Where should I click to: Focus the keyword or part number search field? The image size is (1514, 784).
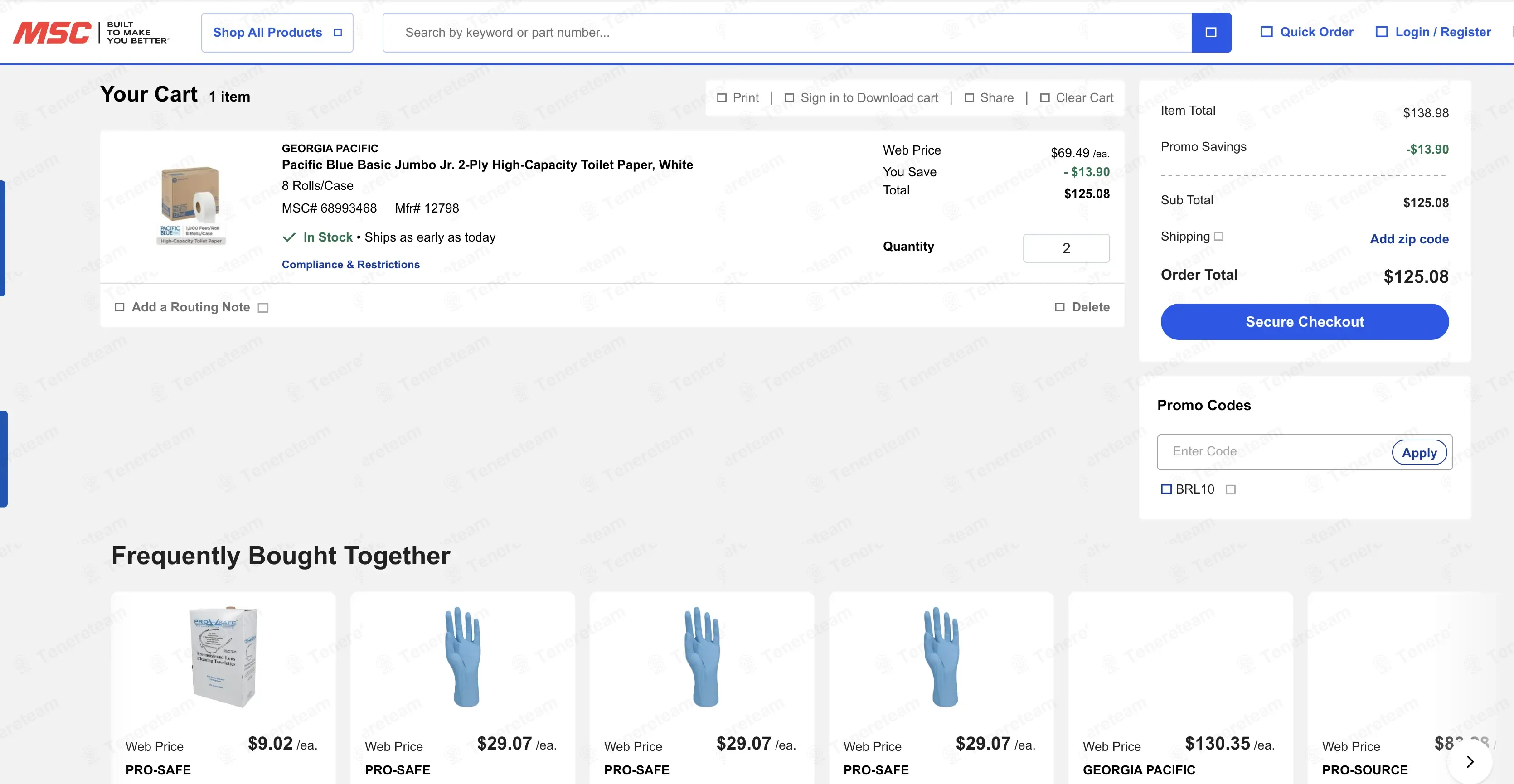point(787,32)
